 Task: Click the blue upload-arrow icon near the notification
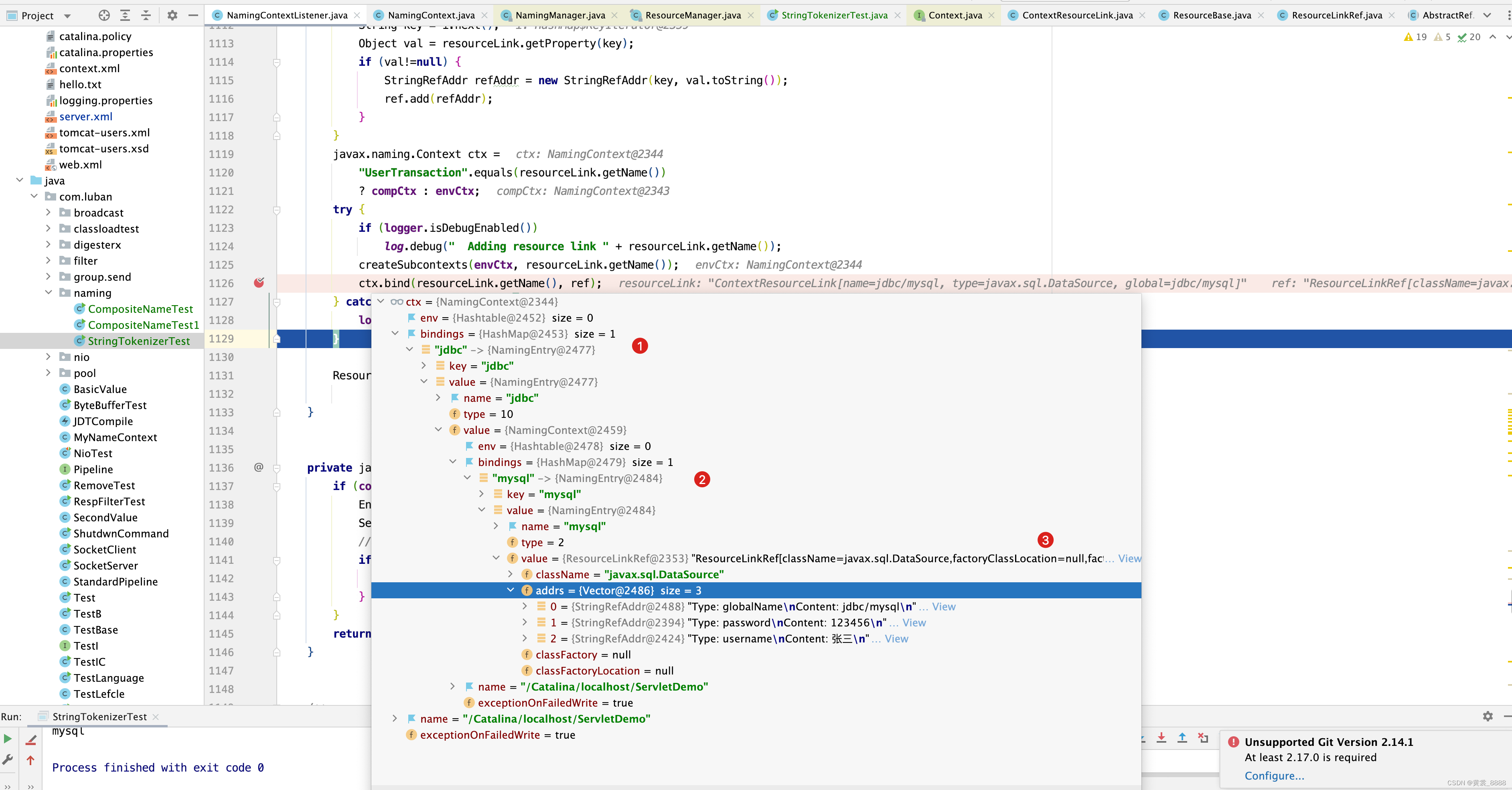(x=1182, y=738)
